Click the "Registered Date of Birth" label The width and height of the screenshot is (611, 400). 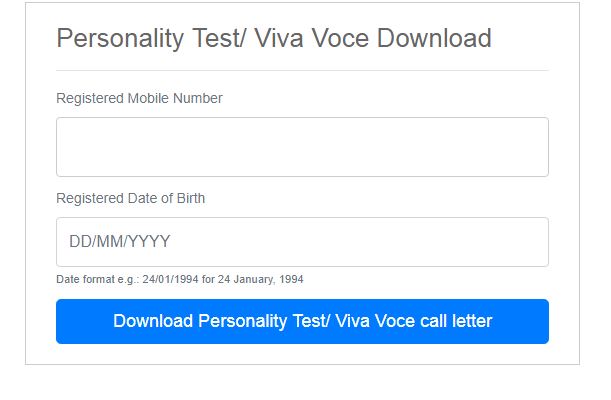coord(130,198)
